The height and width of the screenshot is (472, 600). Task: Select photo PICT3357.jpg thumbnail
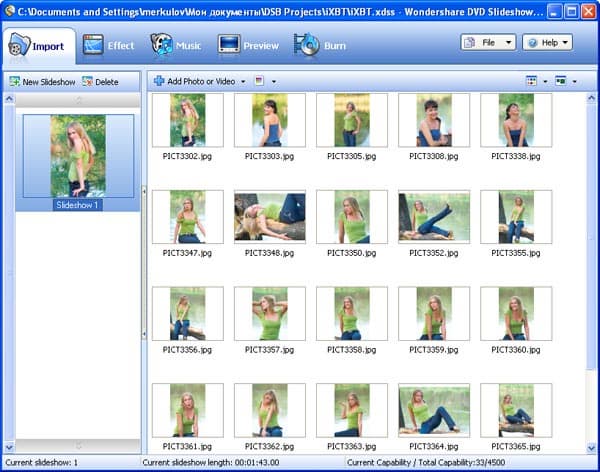(270, 314)
